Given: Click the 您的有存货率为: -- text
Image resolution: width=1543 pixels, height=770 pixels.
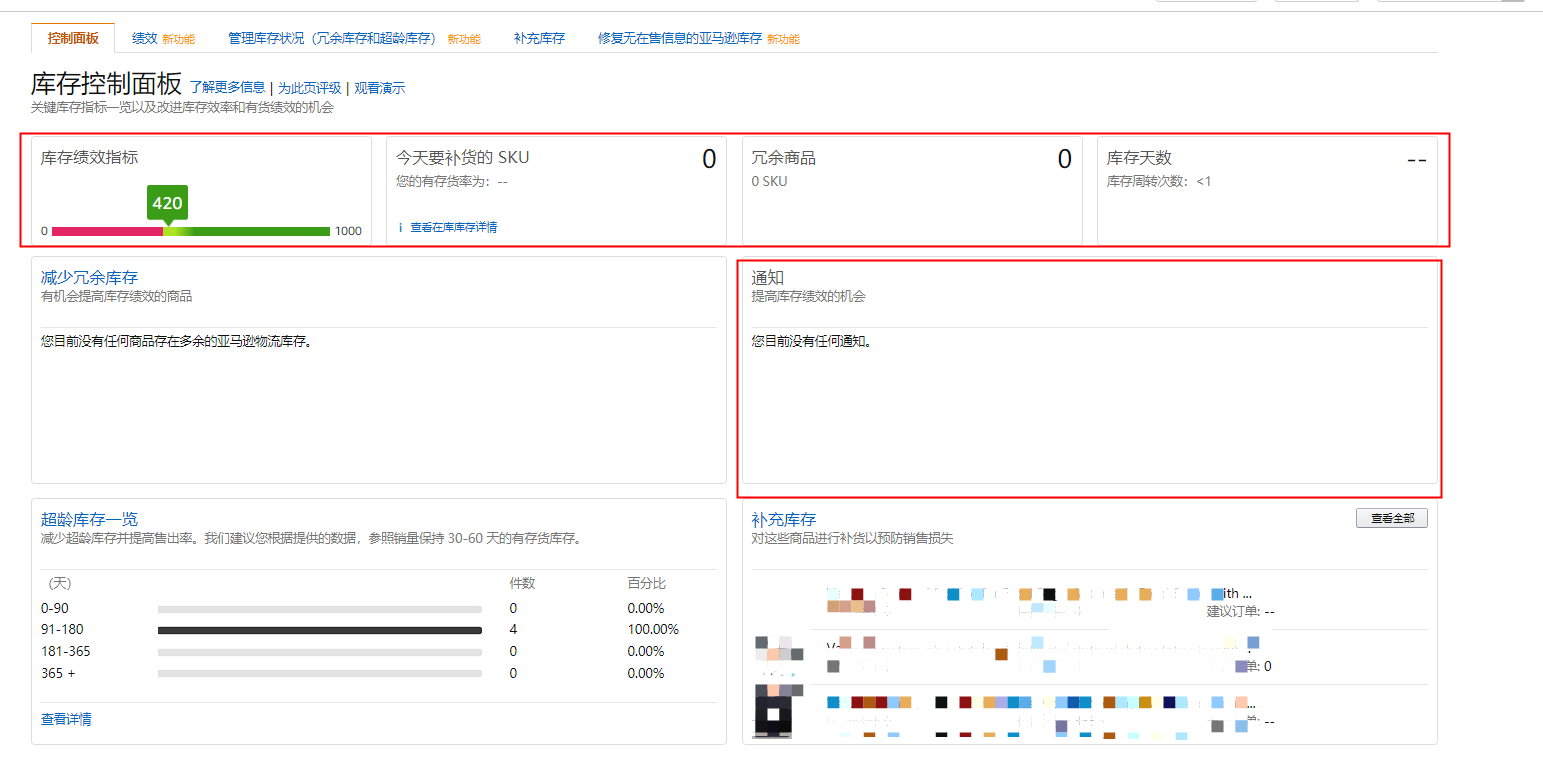Looking at the screenshot, I should pos(452,182).
